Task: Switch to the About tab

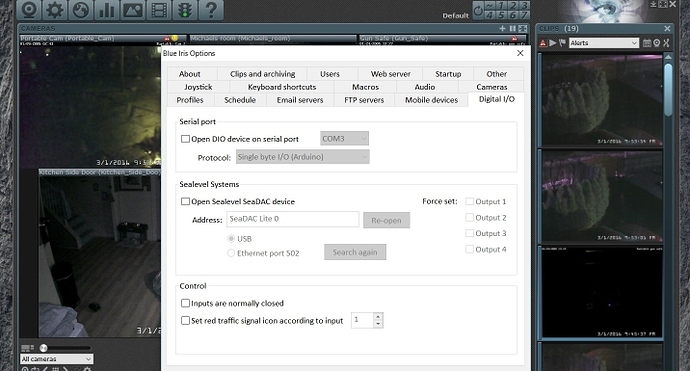Action: 190,74
